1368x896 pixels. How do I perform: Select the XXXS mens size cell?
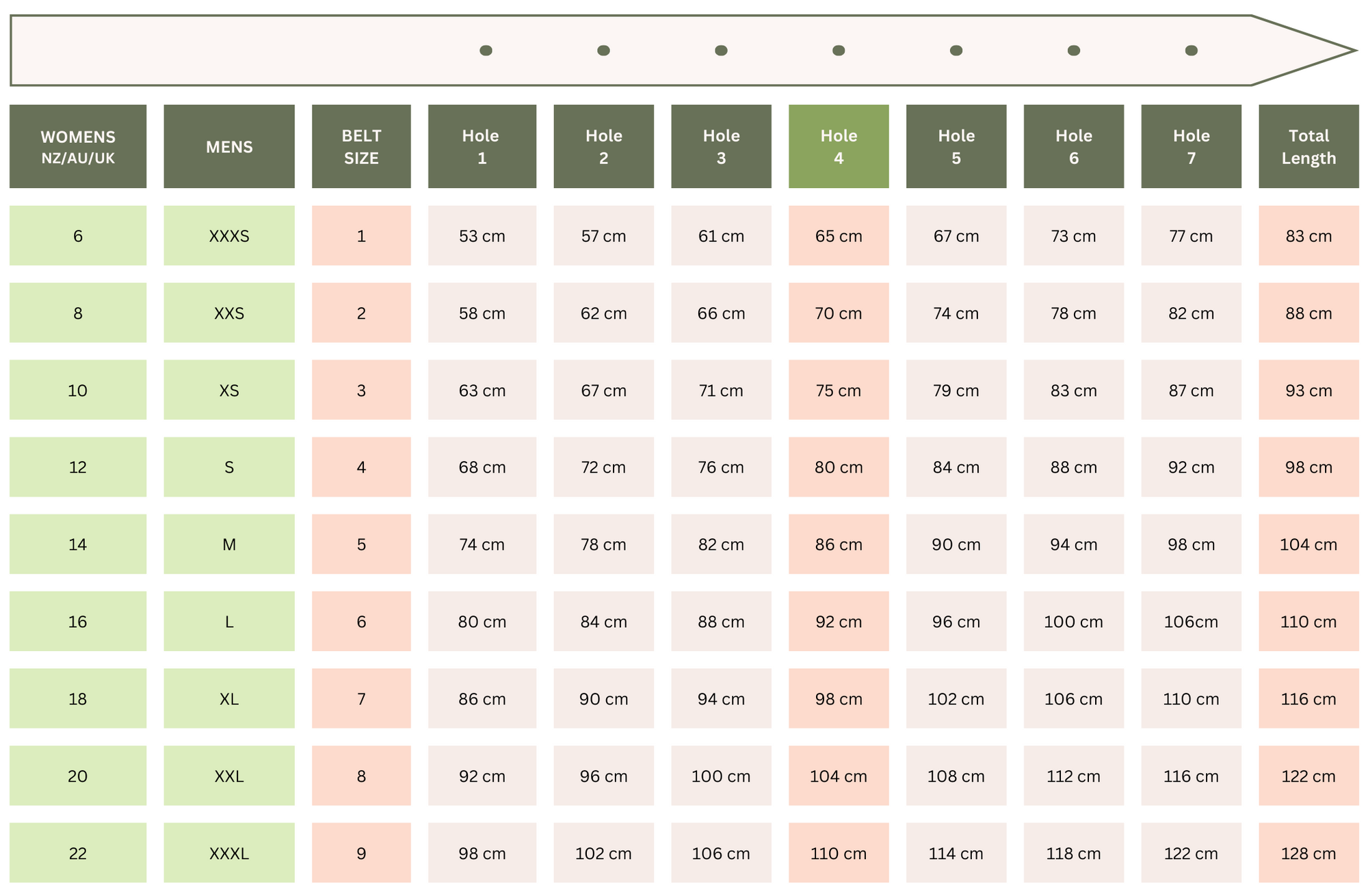(229, 236)
